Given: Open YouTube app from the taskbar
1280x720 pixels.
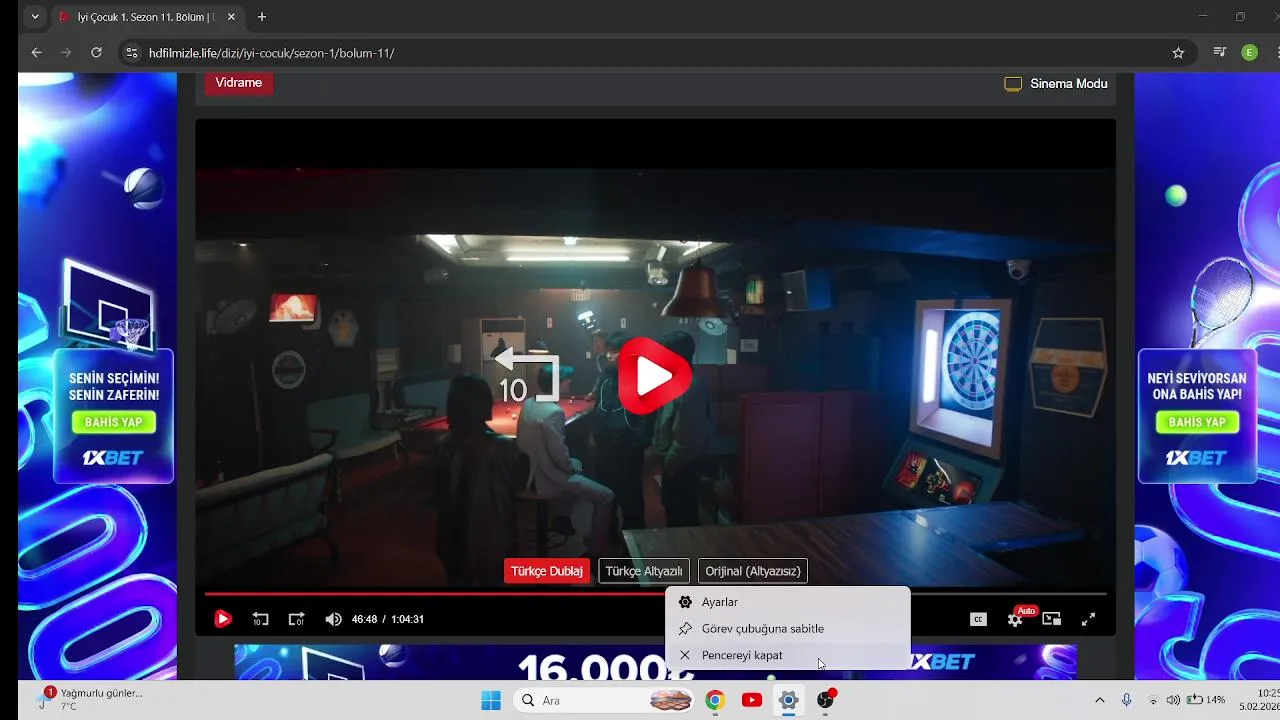Looking at the screenshot, I should (752, 700).
